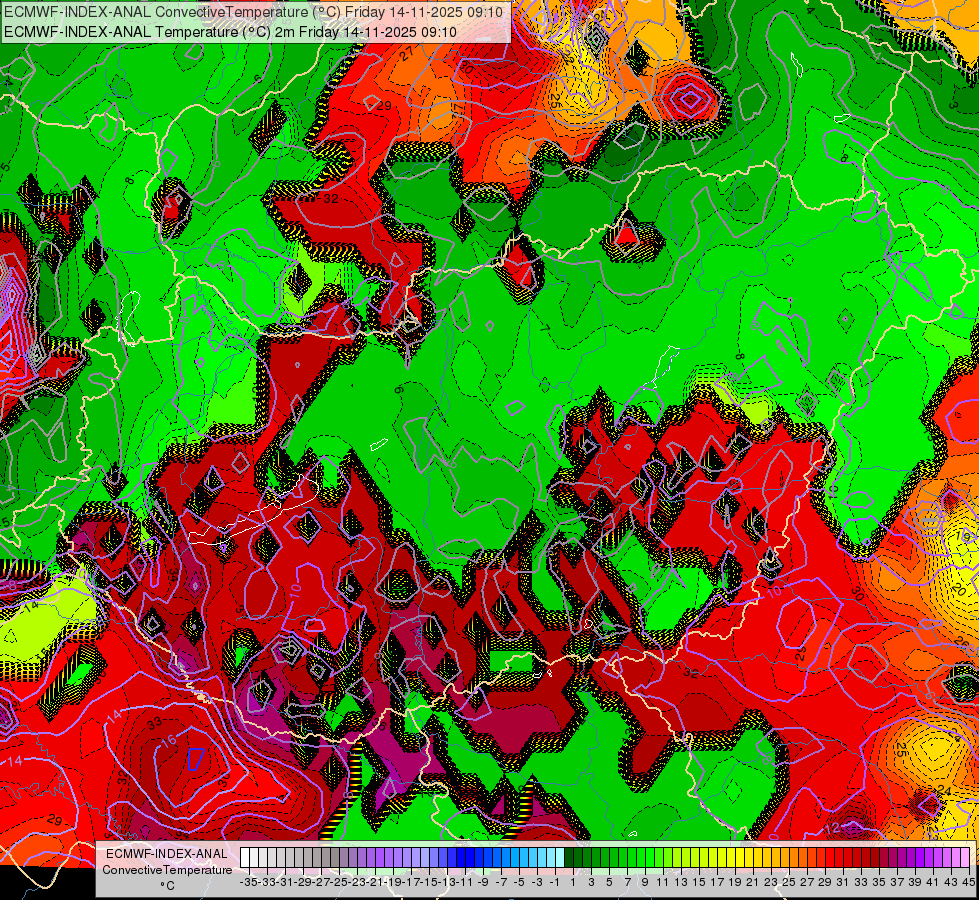Click the ECMWF-INDEX-ANAL label in the legend
Image resolution: width=979 pixels, height=900 pixels.
[167, 854]
